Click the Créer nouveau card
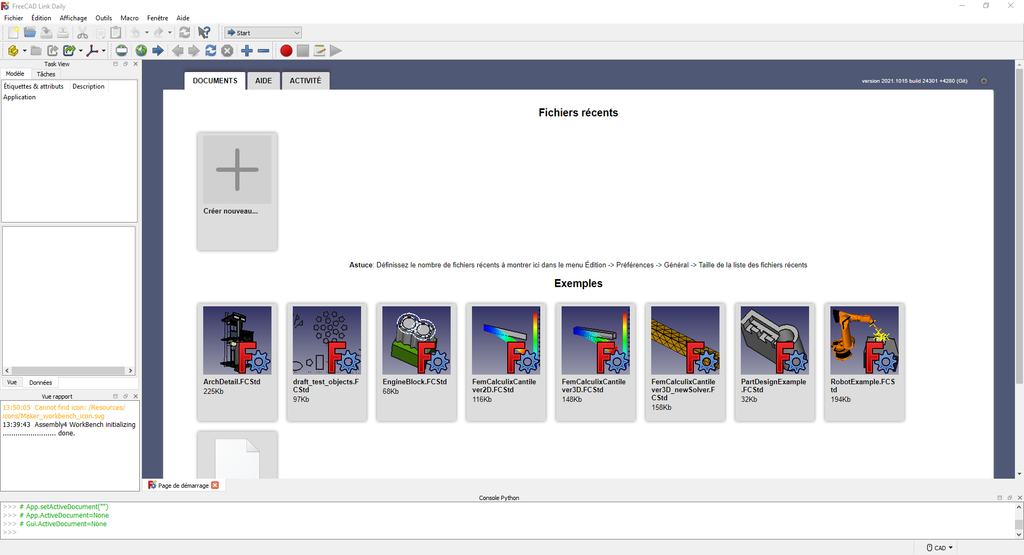 [237, 191]
